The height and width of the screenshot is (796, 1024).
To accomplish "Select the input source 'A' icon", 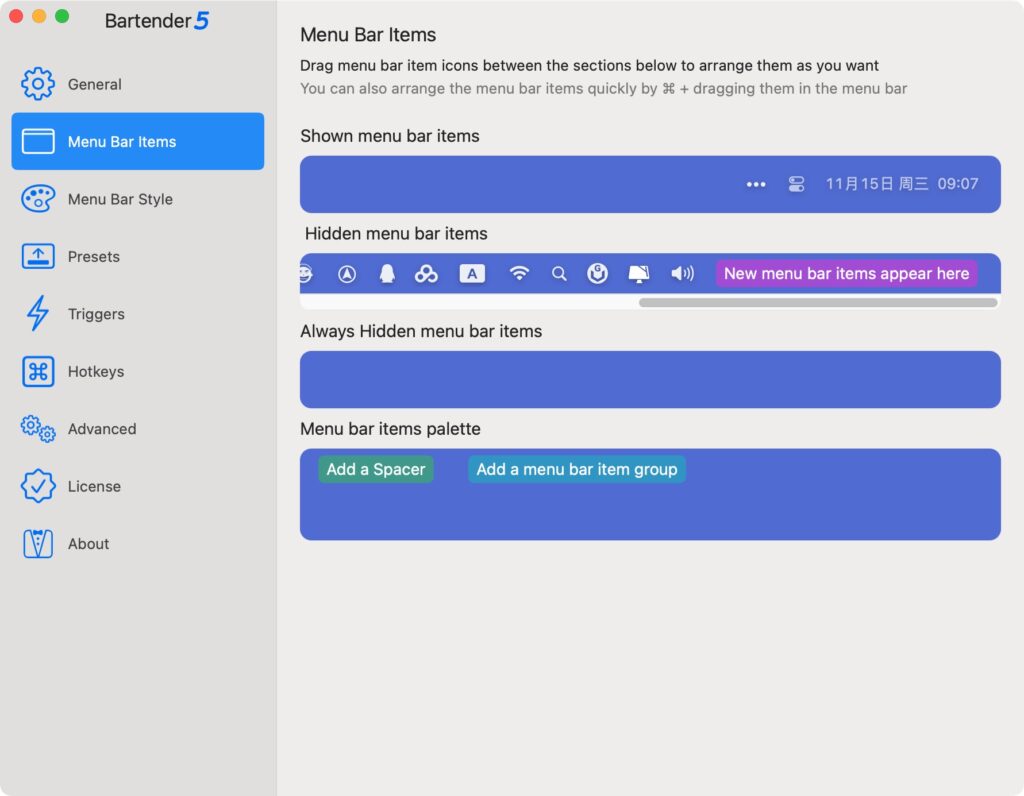I will (472, 273).
